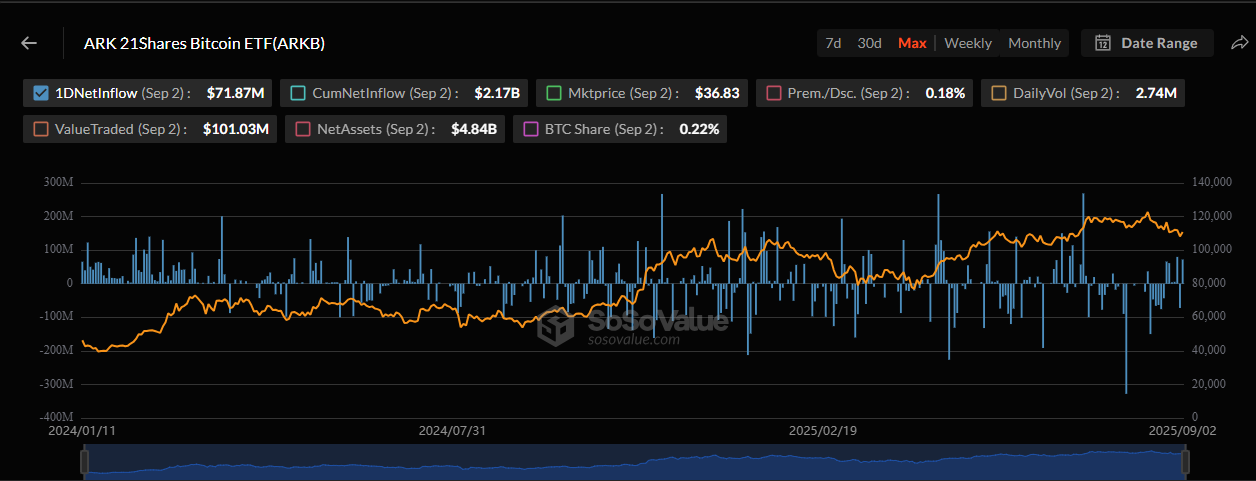Click the -400M left axis label
Image resolution: width=1256 pixels, height=481 pixels.
click(57, 417)
